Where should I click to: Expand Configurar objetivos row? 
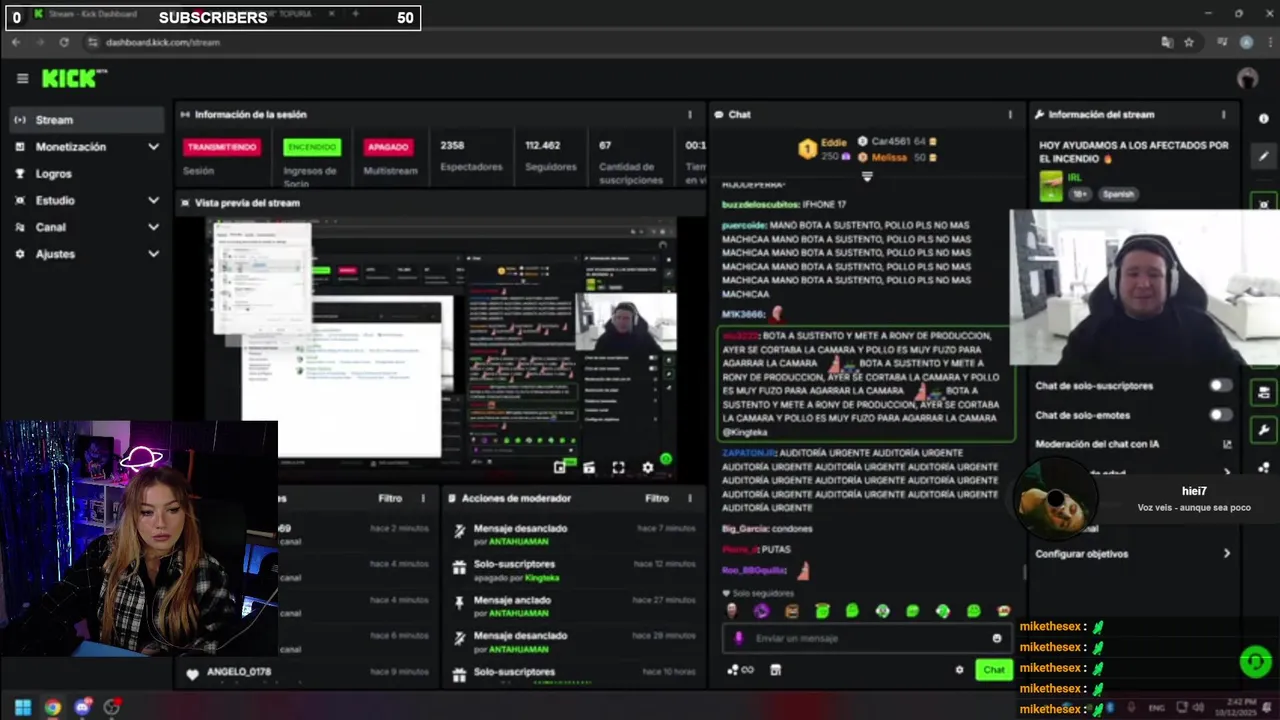(x=1133, y=554)
